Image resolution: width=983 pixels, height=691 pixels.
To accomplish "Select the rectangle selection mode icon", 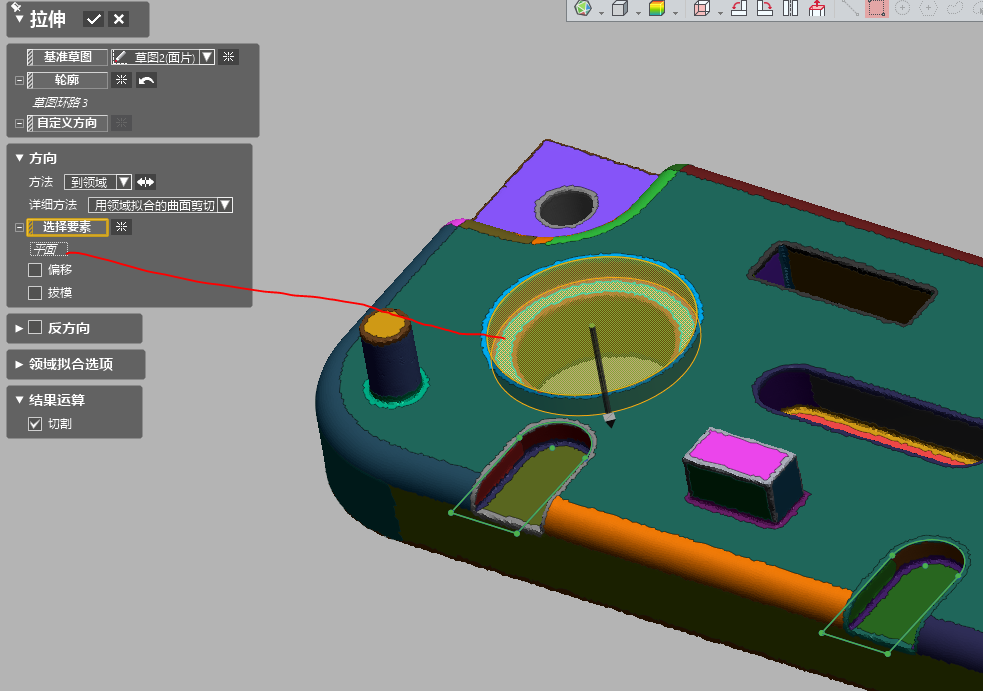I will click(x=876, y=8).
